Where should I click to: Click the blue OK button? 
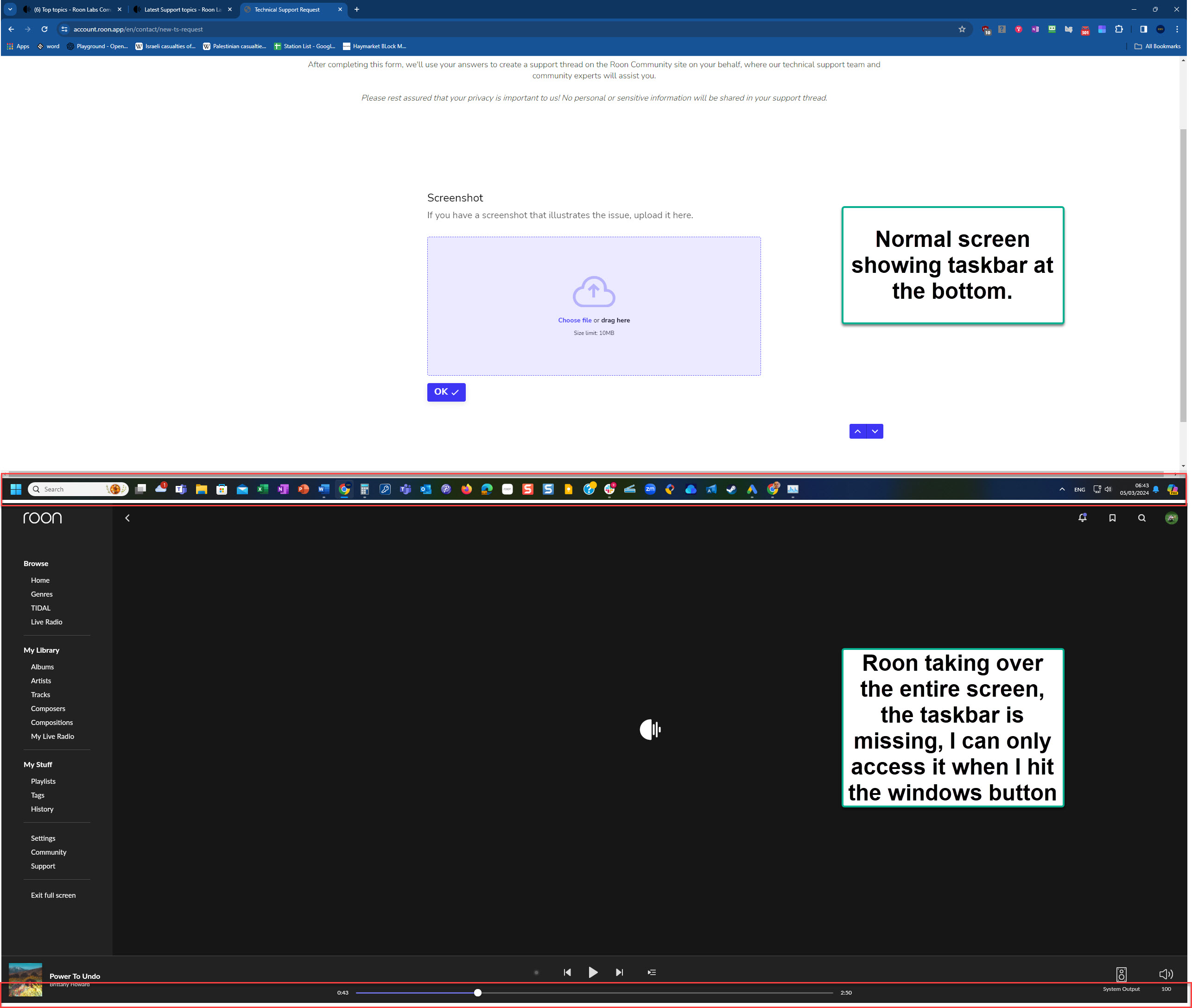[x=446, y=392]
